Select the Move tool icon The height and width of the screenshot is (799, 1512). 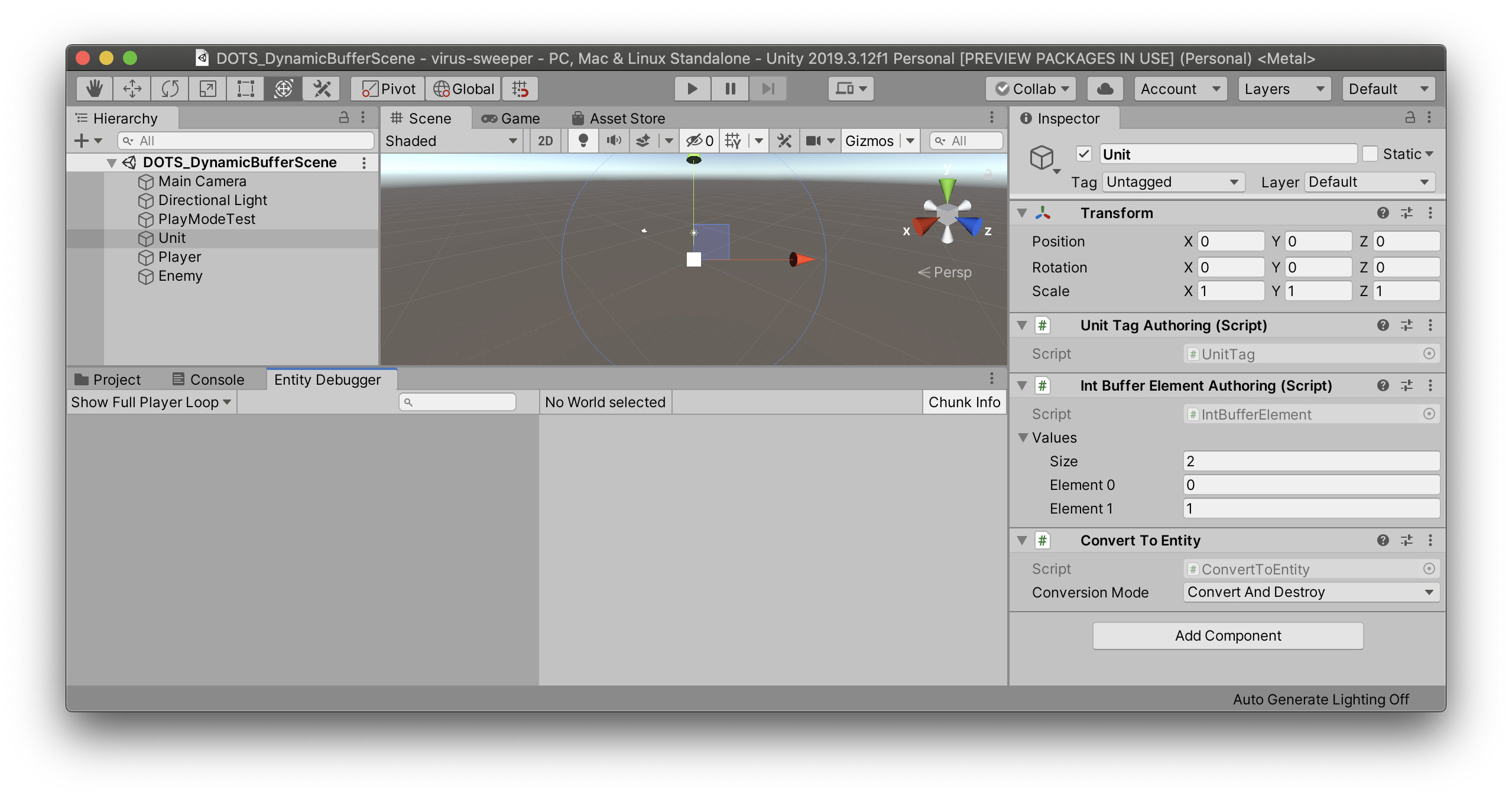coord(132,89)
